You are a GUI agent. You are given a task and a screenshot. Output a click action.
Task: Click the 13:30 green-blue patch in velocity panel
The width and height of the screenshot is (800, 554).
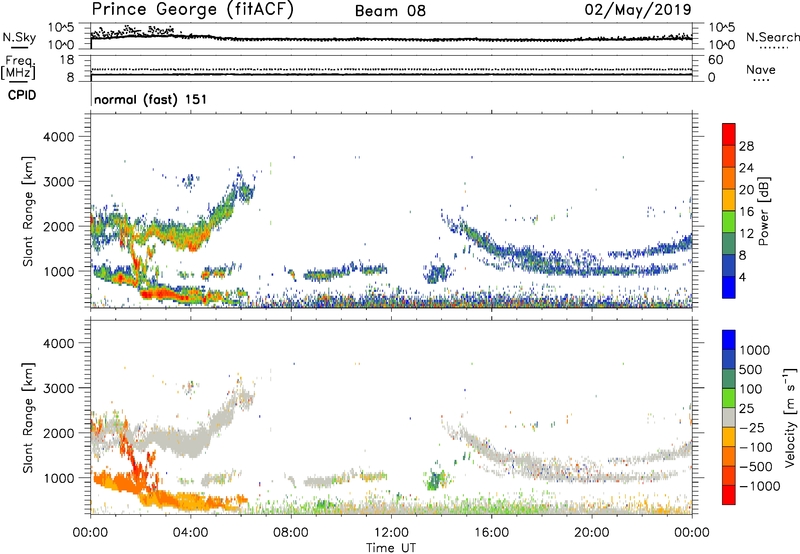[x=434, y=480]
